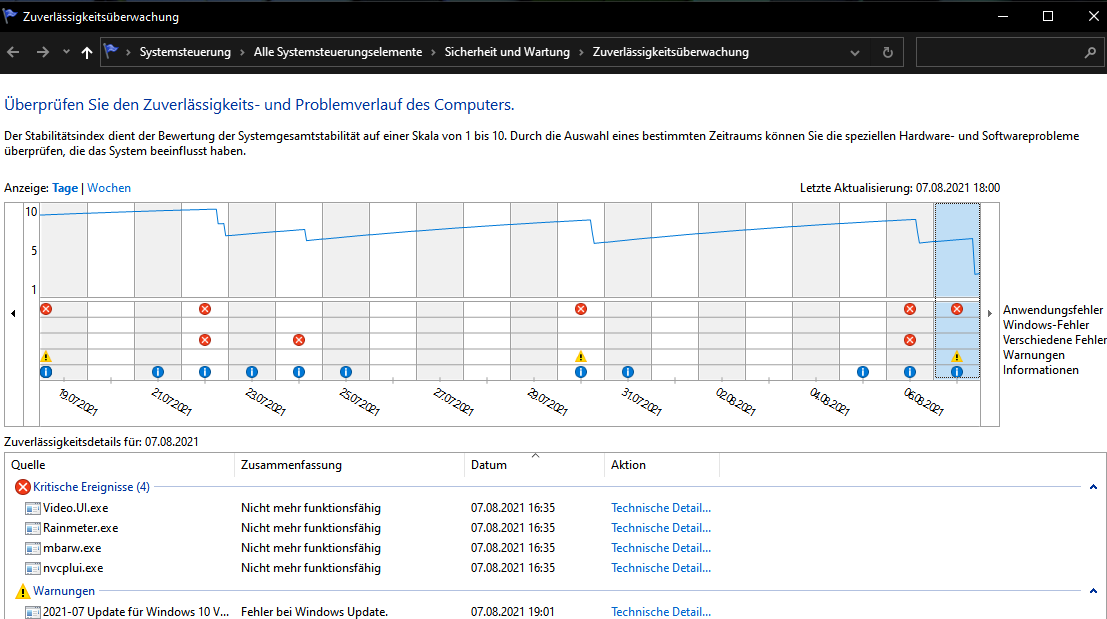Select the miscellaneous failure icon on 06.08.2021

coord(910,340)
